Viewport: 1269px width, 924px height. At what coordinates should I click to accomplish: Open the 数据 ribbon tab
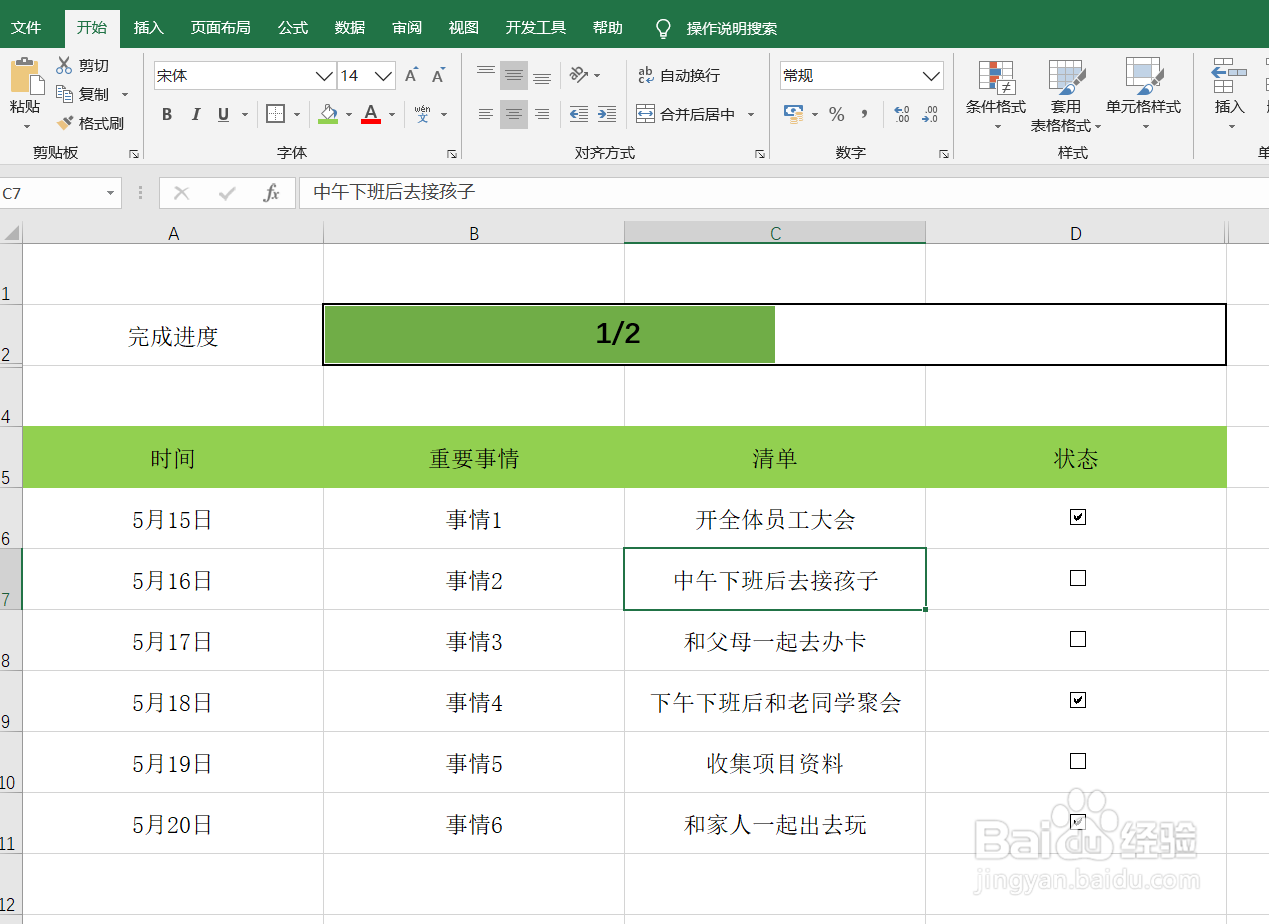[x=349, y=27]
